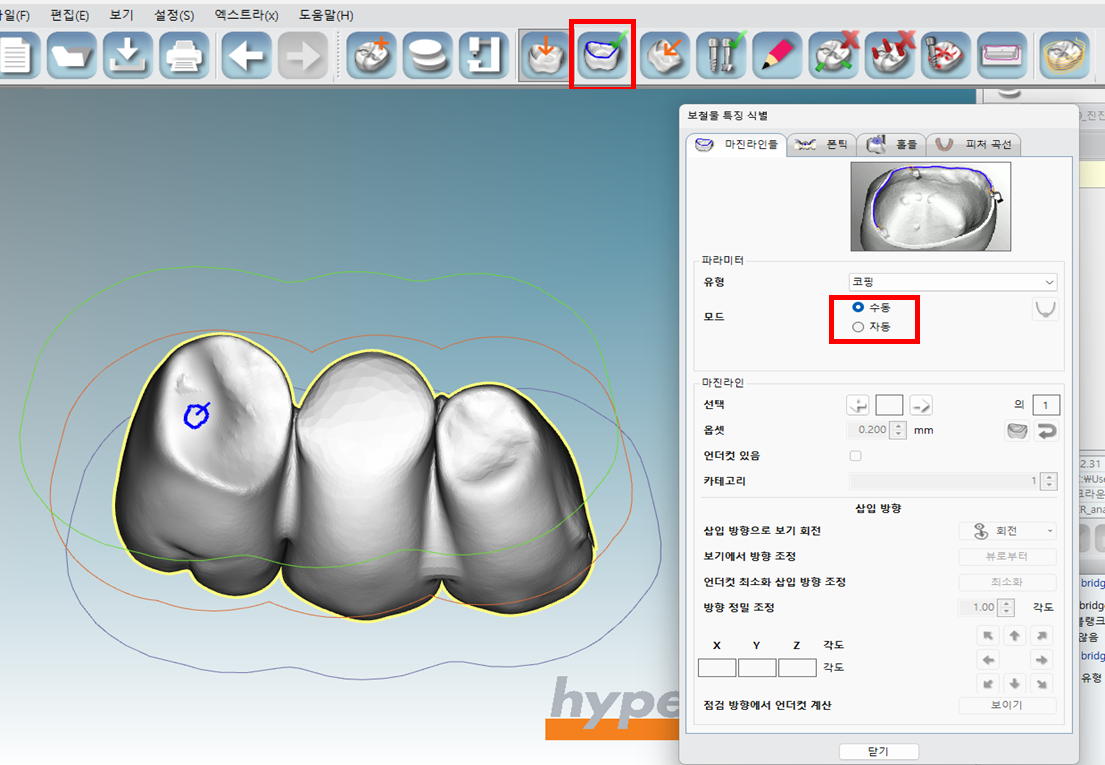Switch to the 폰틱 tab
The height and width of the screenshot is (765, 1105).
(824, 145)
